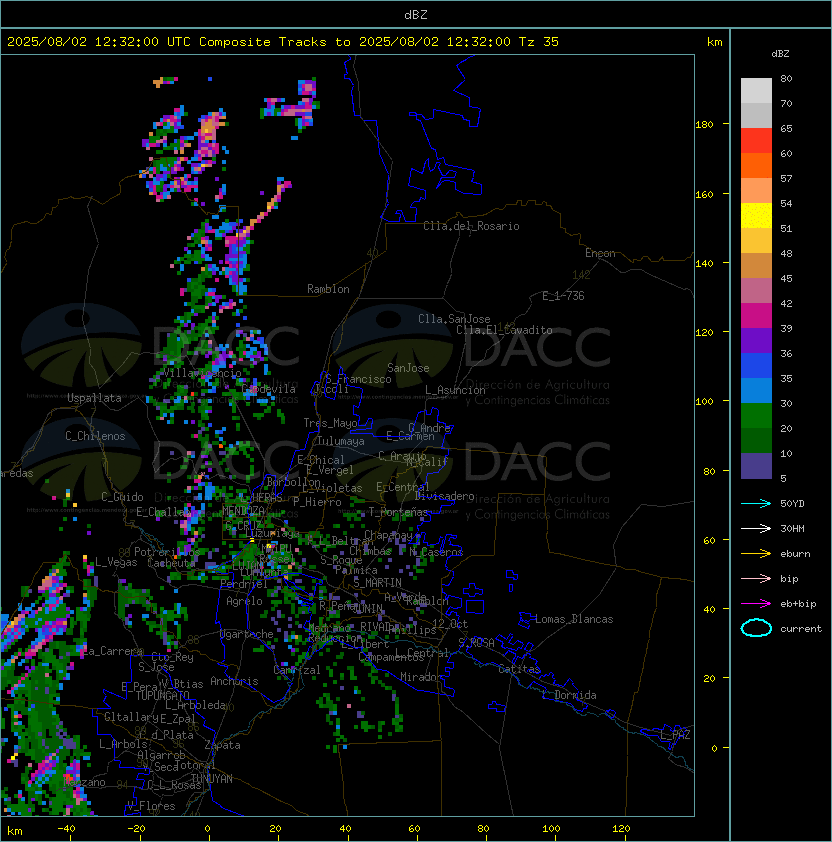Select the 'Tulumaya' label
This screenshot has width=832, height=842.
coord(341,441)
